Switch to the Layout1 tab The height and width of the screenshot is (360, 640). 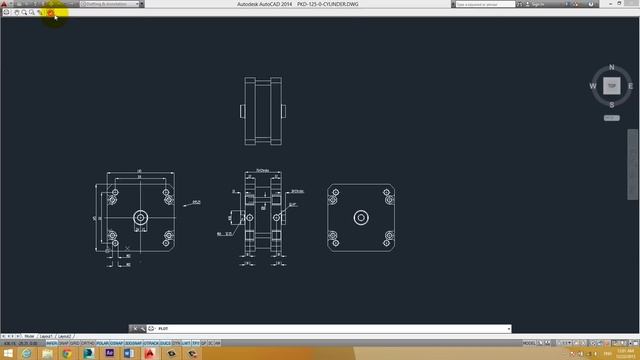(x=46, y=336)
